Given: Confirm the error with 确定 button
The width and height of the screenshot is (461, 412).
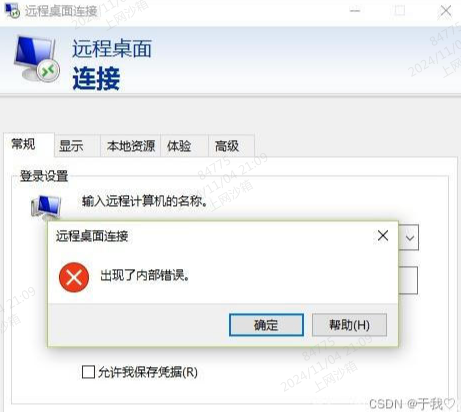Looking at the screenshot, I should pos(266,325).
